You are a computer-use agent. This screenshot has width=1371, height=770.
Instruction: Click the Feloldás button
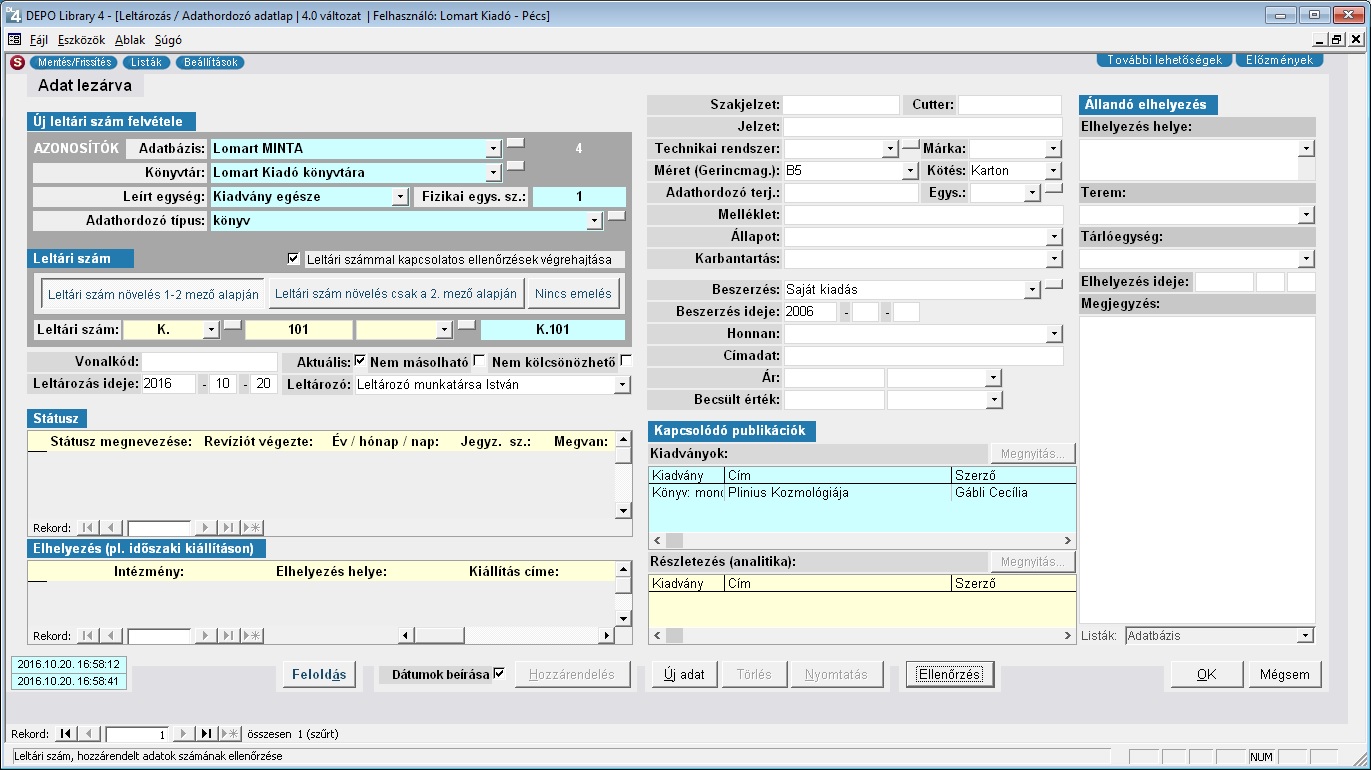click(x=319, y=674)
